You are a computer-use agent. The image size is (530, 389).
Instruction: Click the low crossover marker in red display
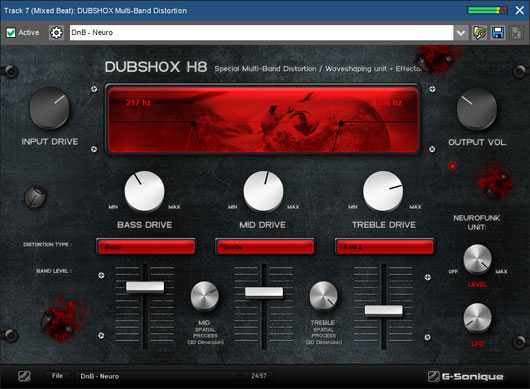click(x=194, y=124)
